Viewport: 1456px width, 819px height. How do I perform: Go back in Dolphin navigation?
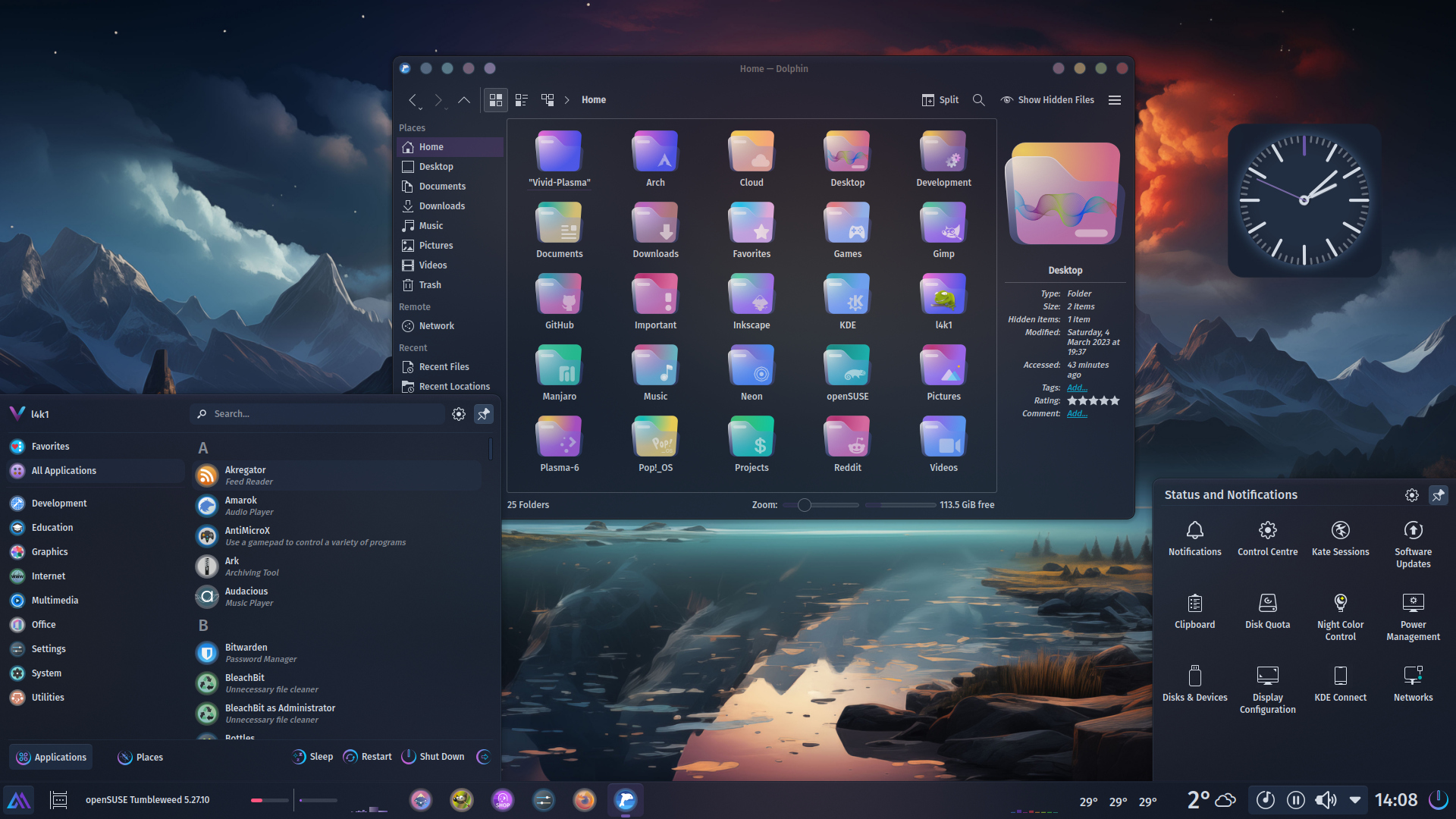click(x=413, y=100)
